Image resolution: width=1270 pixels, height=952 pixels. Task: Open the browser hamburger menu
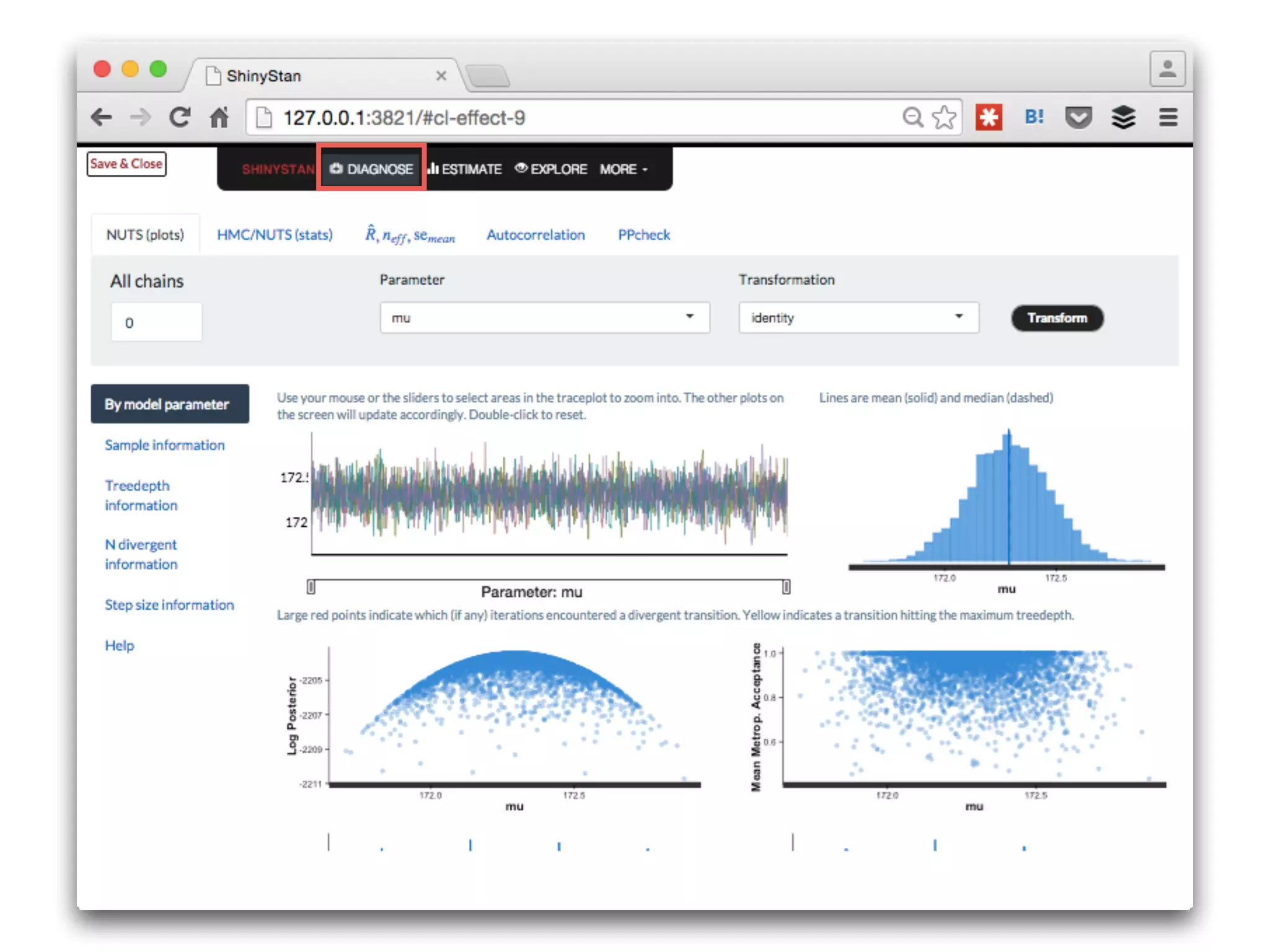click(1168, 117)
